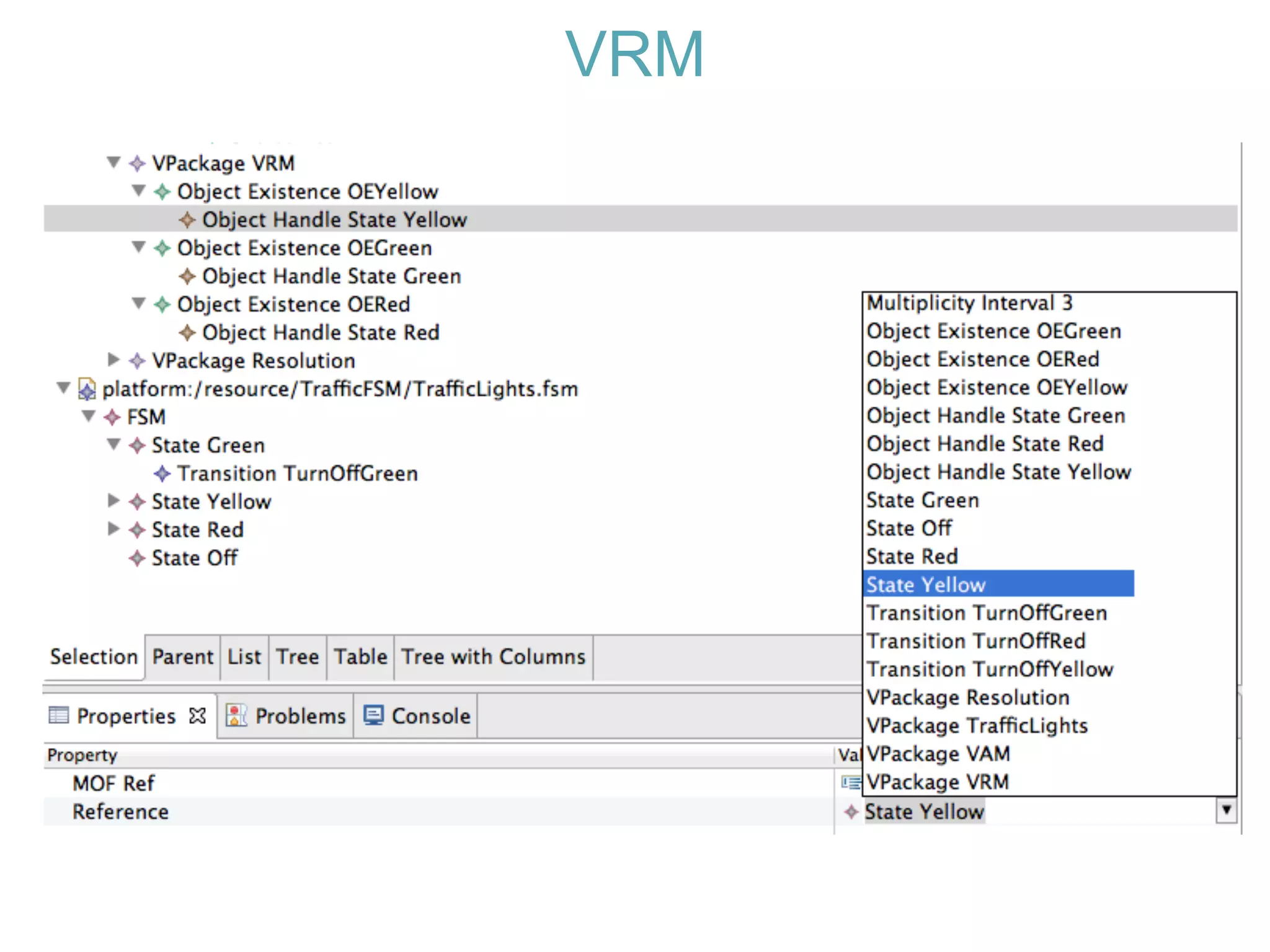The image size is (1270, 952).
Task: Switch to the Table tab
Action: (360, 657)
